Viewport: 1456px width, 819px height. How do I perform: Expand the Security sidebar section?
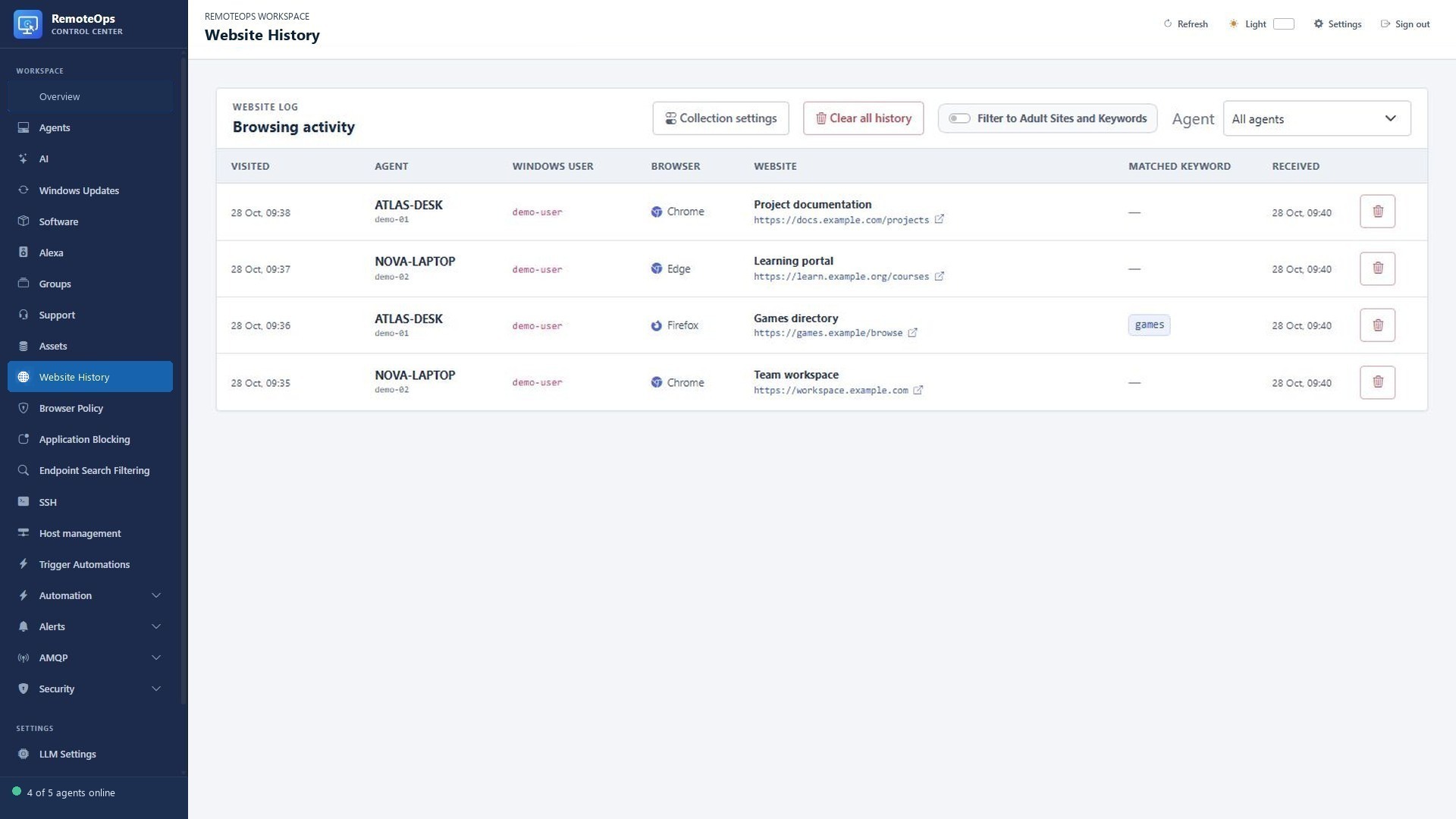90,689
